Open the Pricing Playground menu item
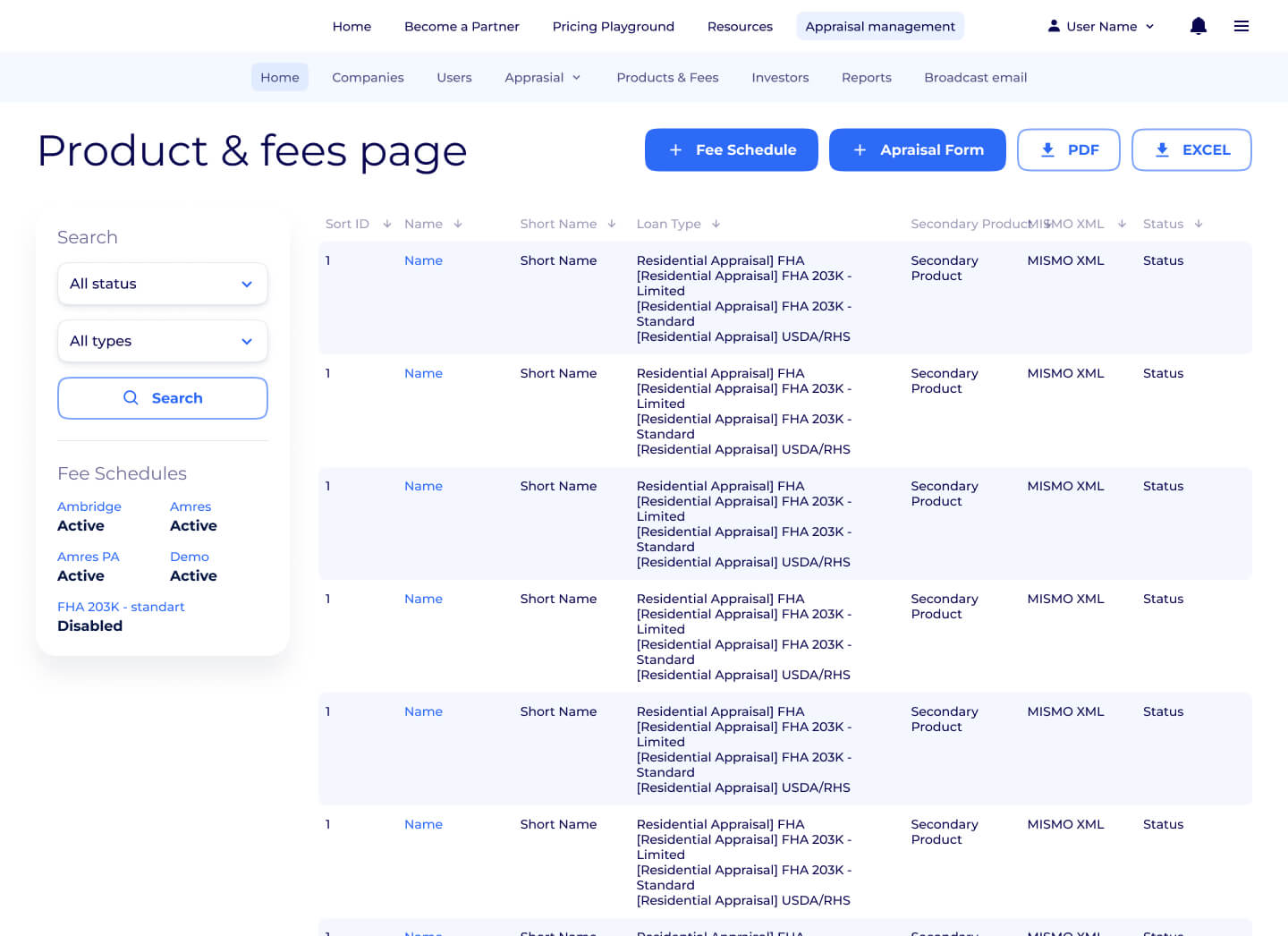This screenshot has height=936, width=1288. point(613,26)
